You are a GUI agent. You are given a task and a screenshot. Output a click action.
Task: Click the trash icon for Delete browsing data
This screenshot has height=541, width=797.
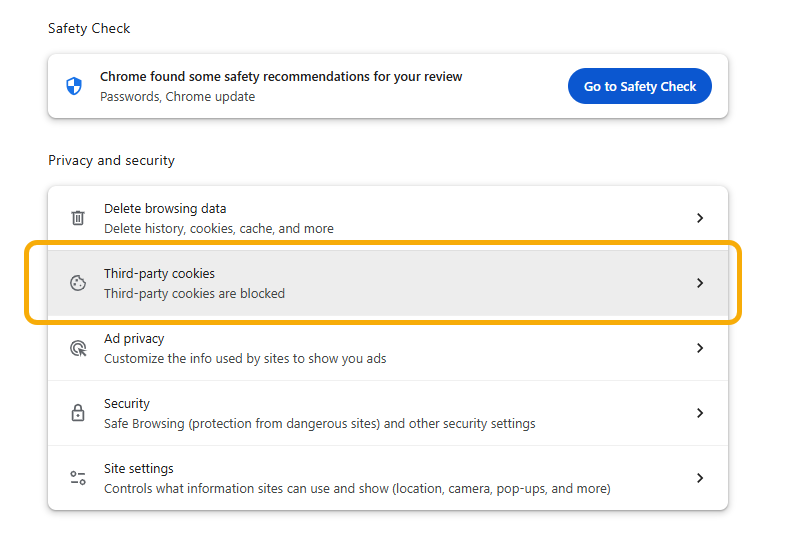[78, 218]
